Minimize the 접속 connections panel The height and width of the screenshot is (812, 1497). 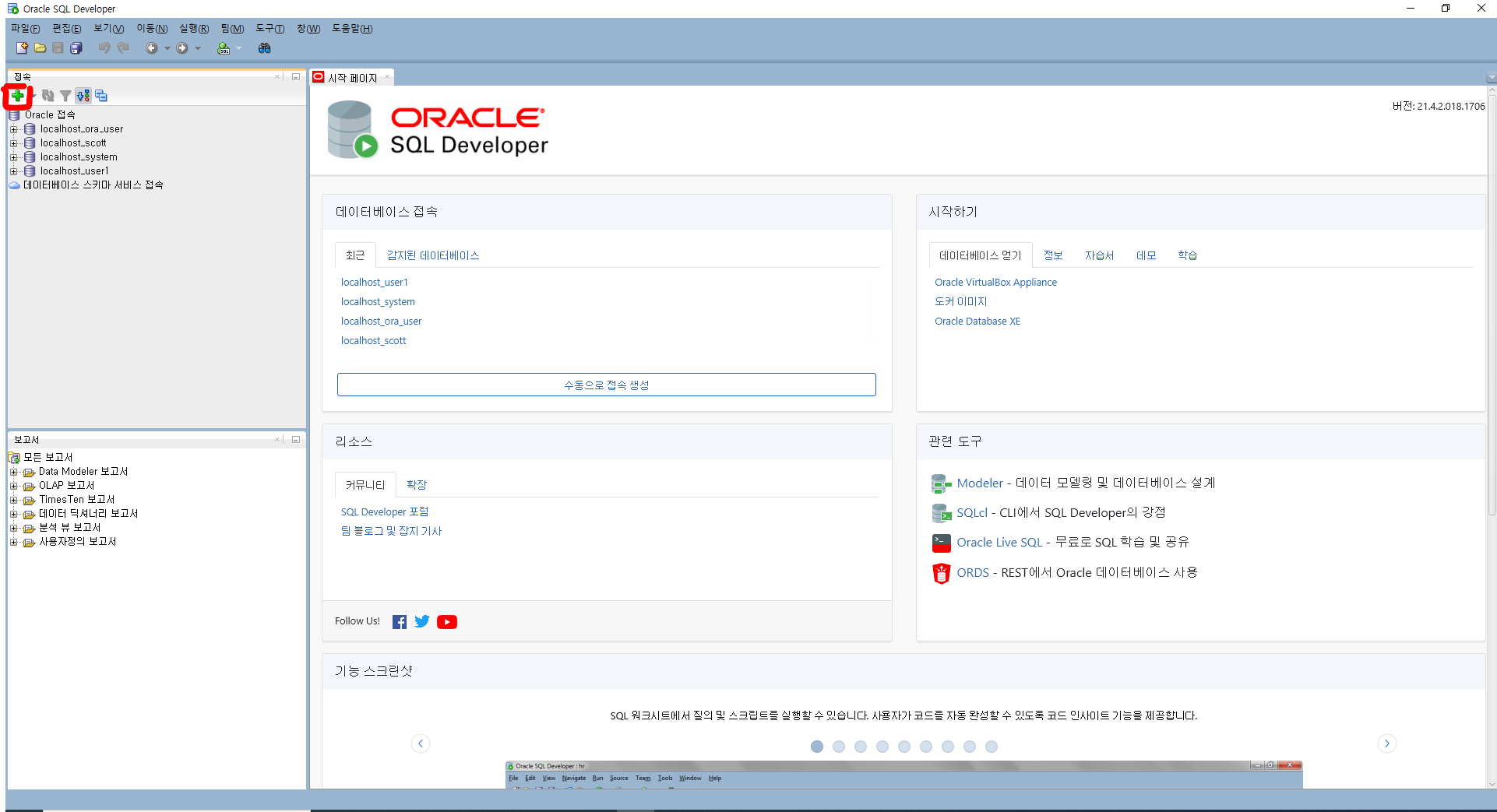(296, 77)
